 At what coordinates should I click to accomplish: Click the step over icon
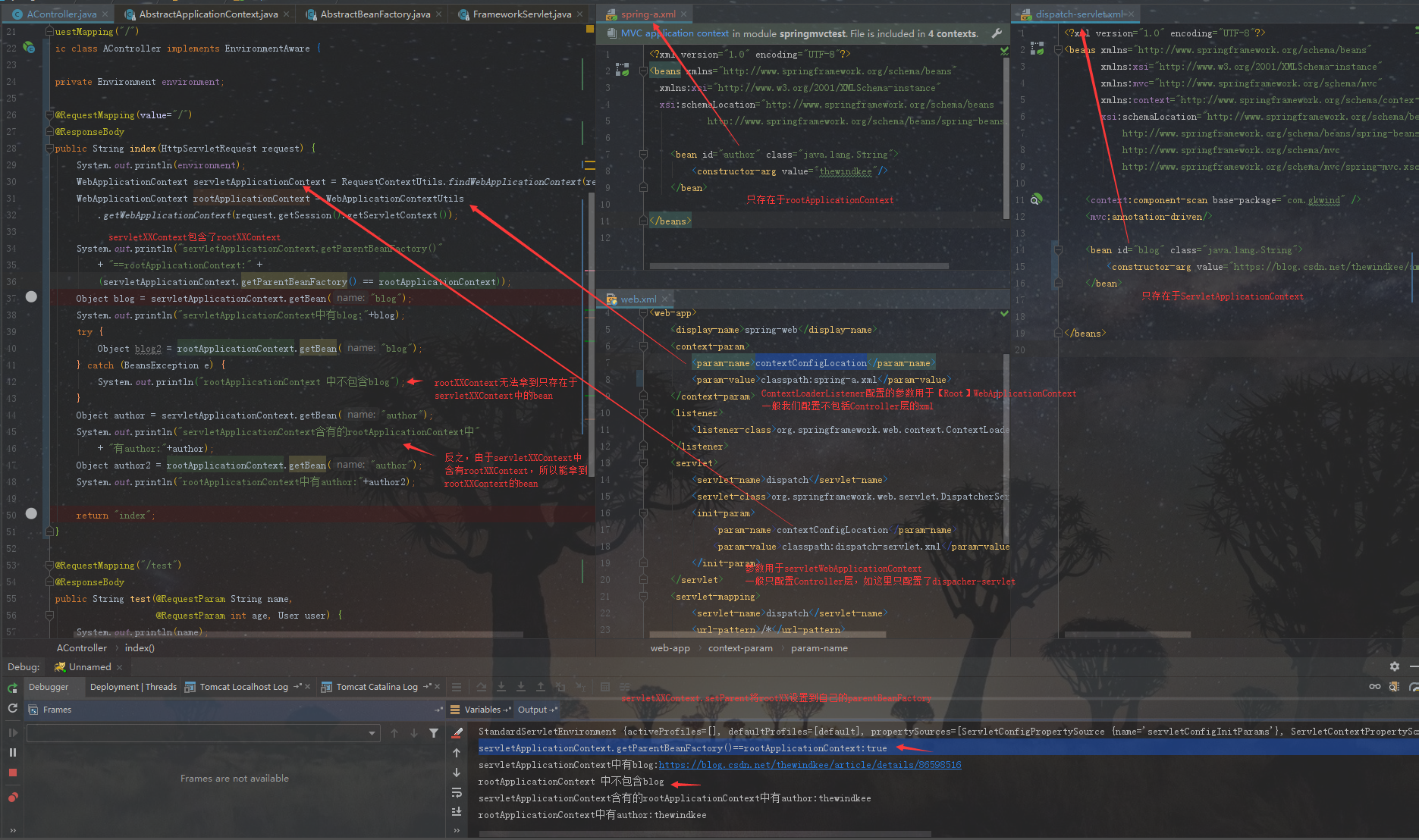[x=482, y=687]
